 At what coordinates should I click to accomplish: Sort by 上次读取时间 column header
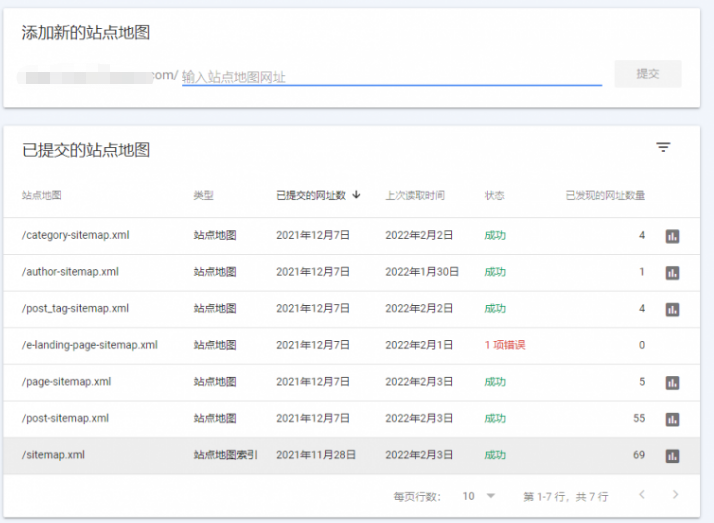(415, 195)
